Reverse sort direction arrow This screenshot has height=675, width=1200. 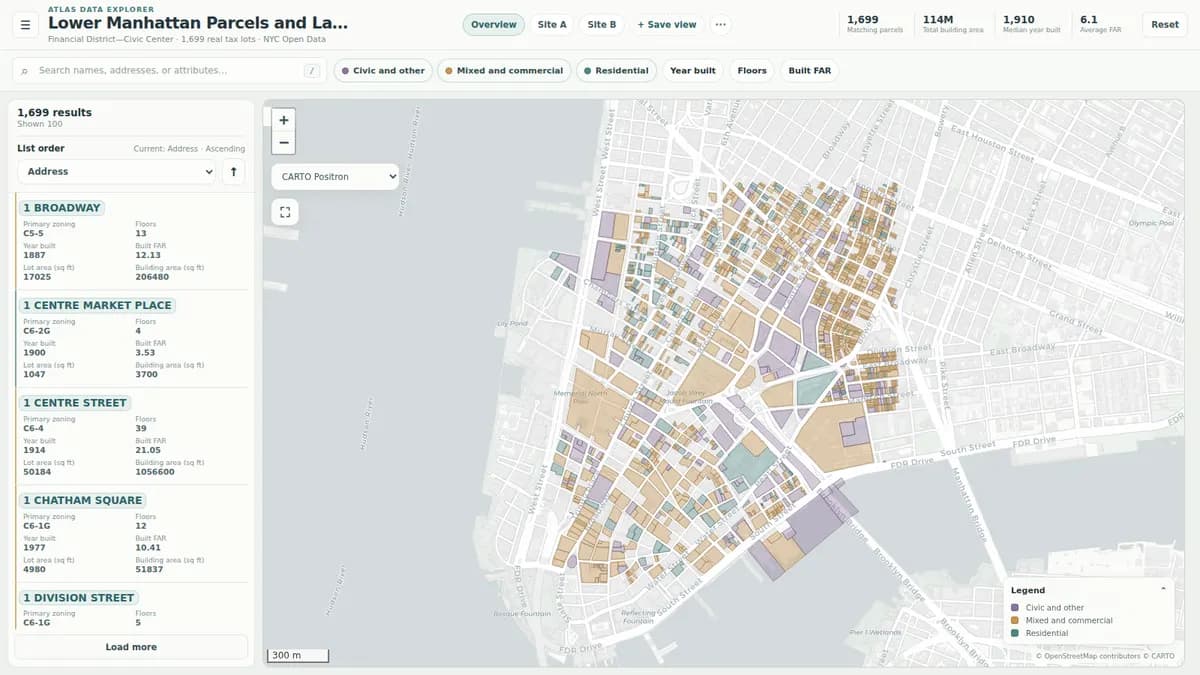(233, 172)
